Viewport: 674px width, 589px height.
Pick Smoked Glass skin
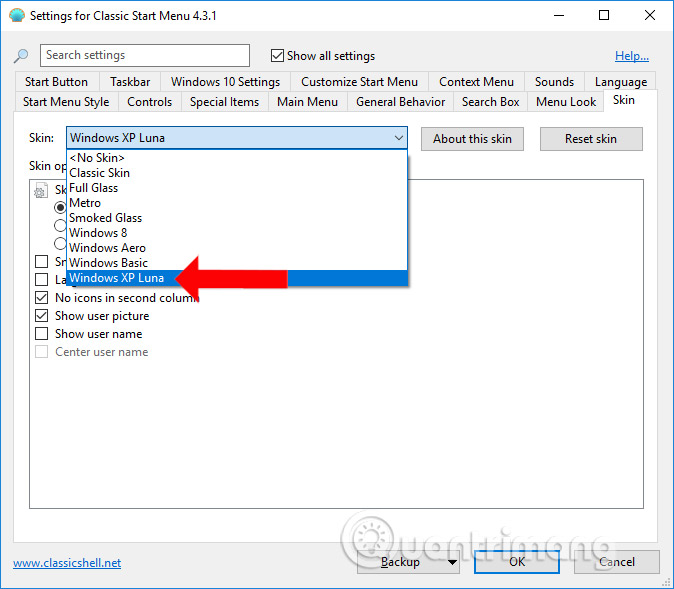237,218
